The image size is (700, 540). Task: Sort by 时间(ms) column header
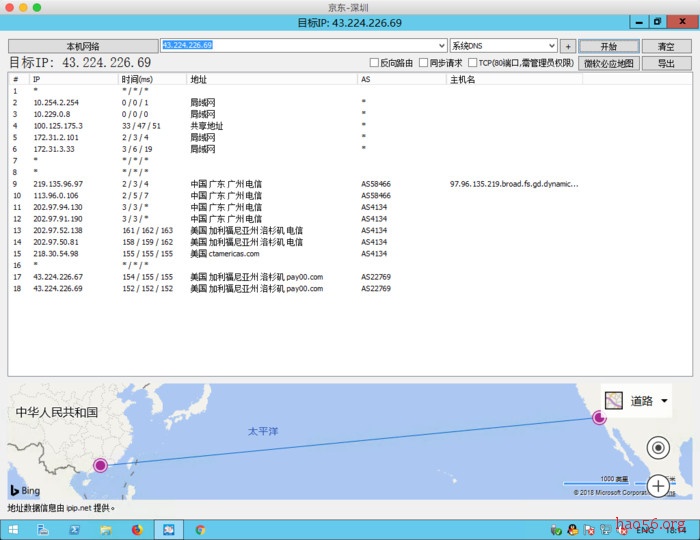point(152,79)
